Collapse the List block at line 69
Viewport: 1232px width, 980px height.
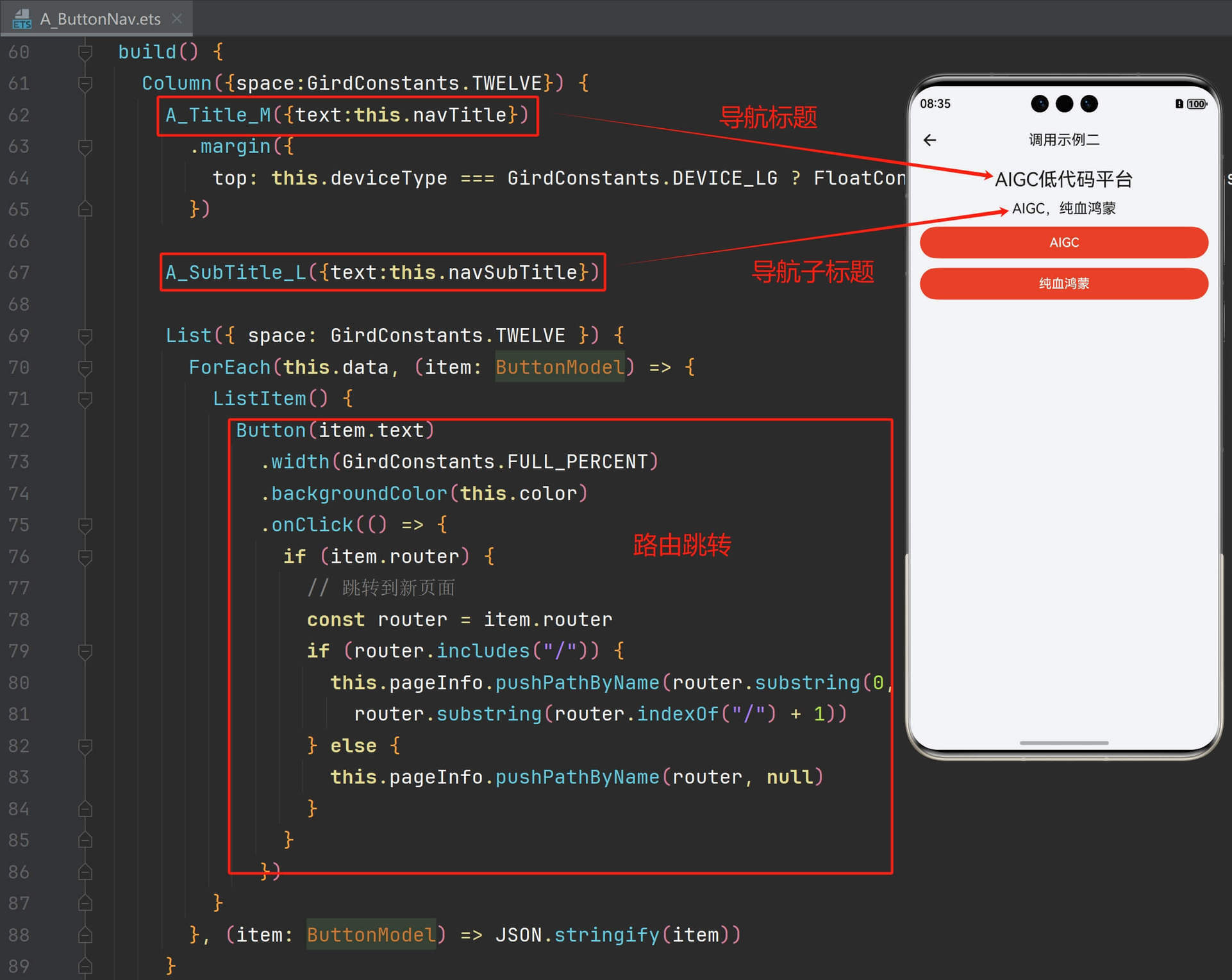pos(85,336)
